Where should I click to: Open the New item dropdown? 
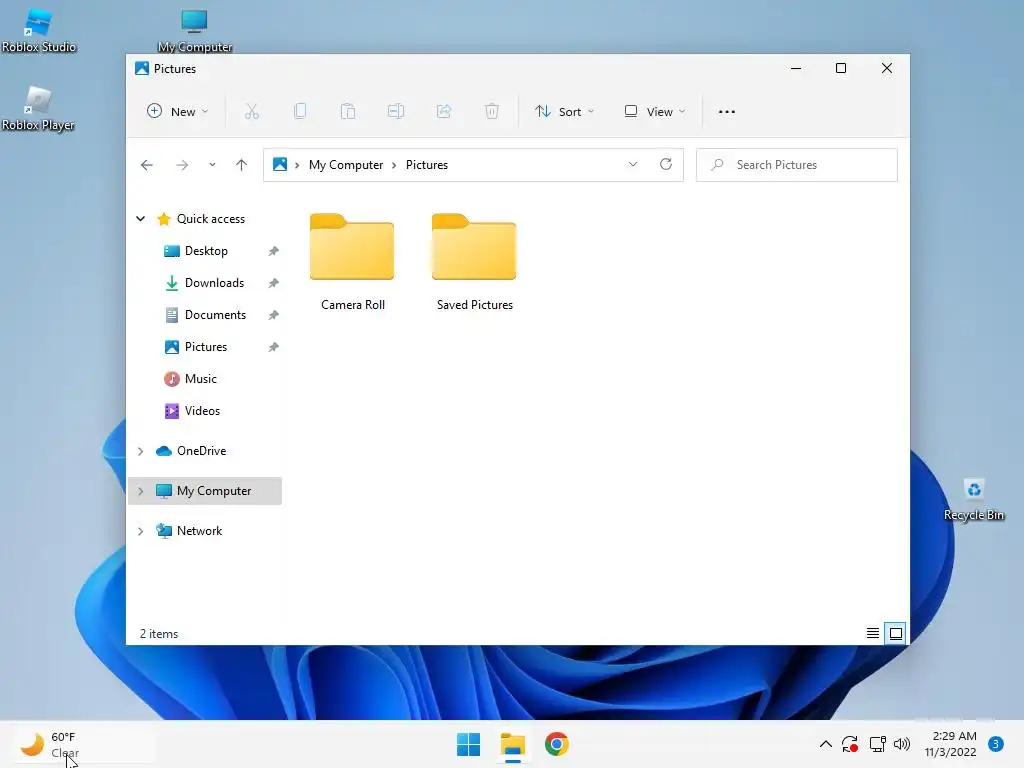point(178,112)
